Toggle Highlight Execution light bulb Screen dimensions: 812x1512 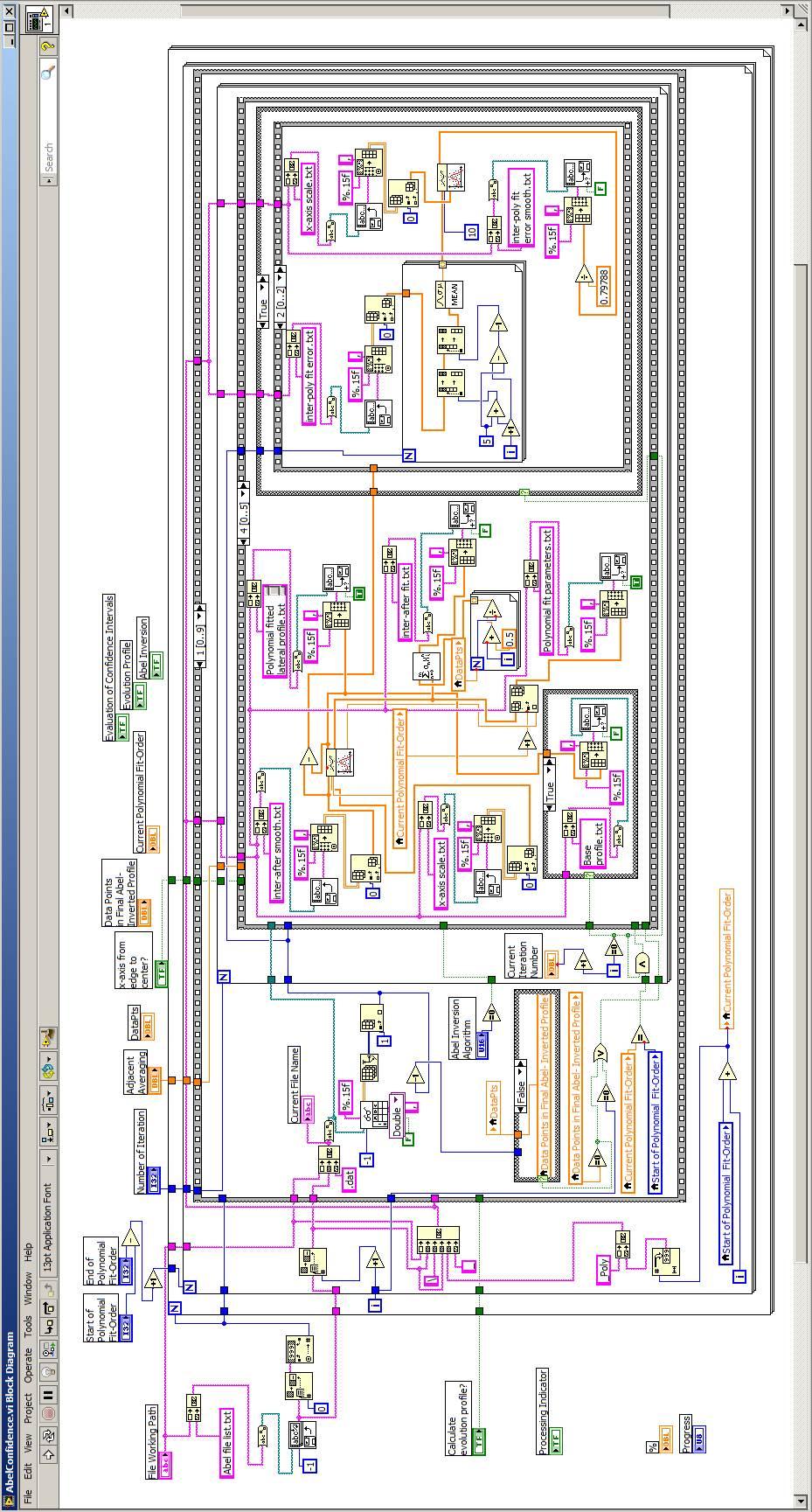[48, 1371]
